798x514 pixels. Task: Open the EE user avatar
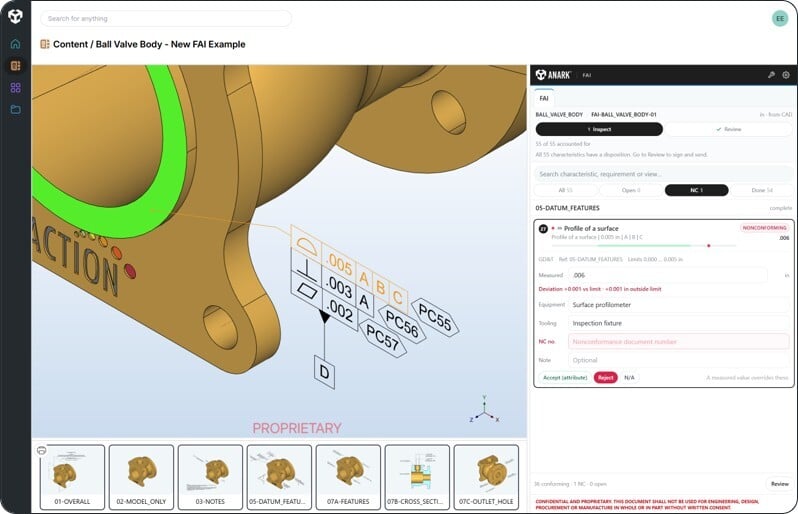pyautogui.click(x=780, y=19)
